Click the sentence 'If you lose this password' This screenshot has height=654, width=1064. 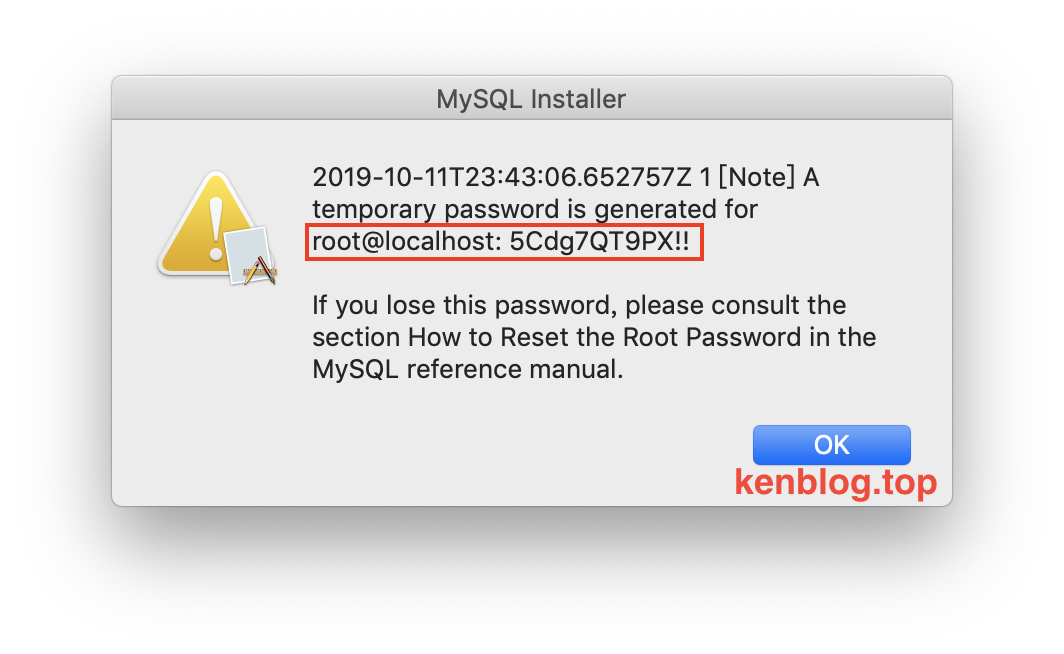click(464, 305)
